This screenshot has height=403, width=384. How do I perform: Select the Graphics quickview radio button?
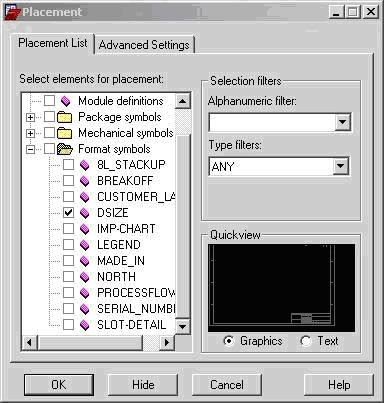[x=229, y=341]
